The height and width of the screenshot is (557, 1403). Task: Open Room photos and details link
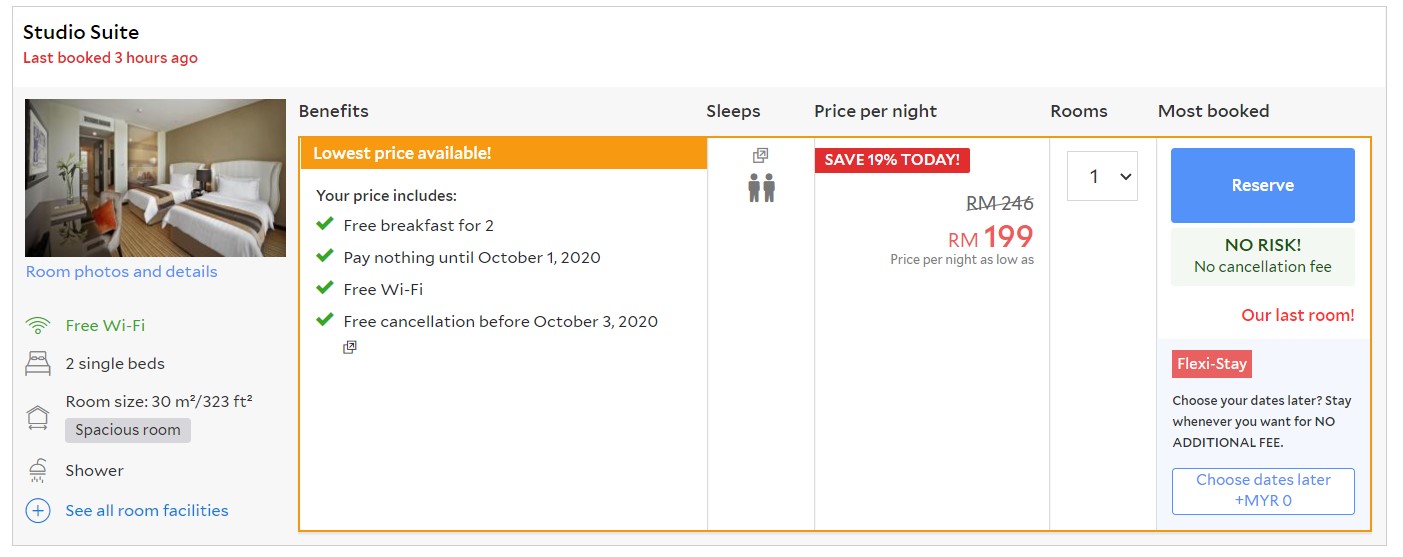coord(121,272)
